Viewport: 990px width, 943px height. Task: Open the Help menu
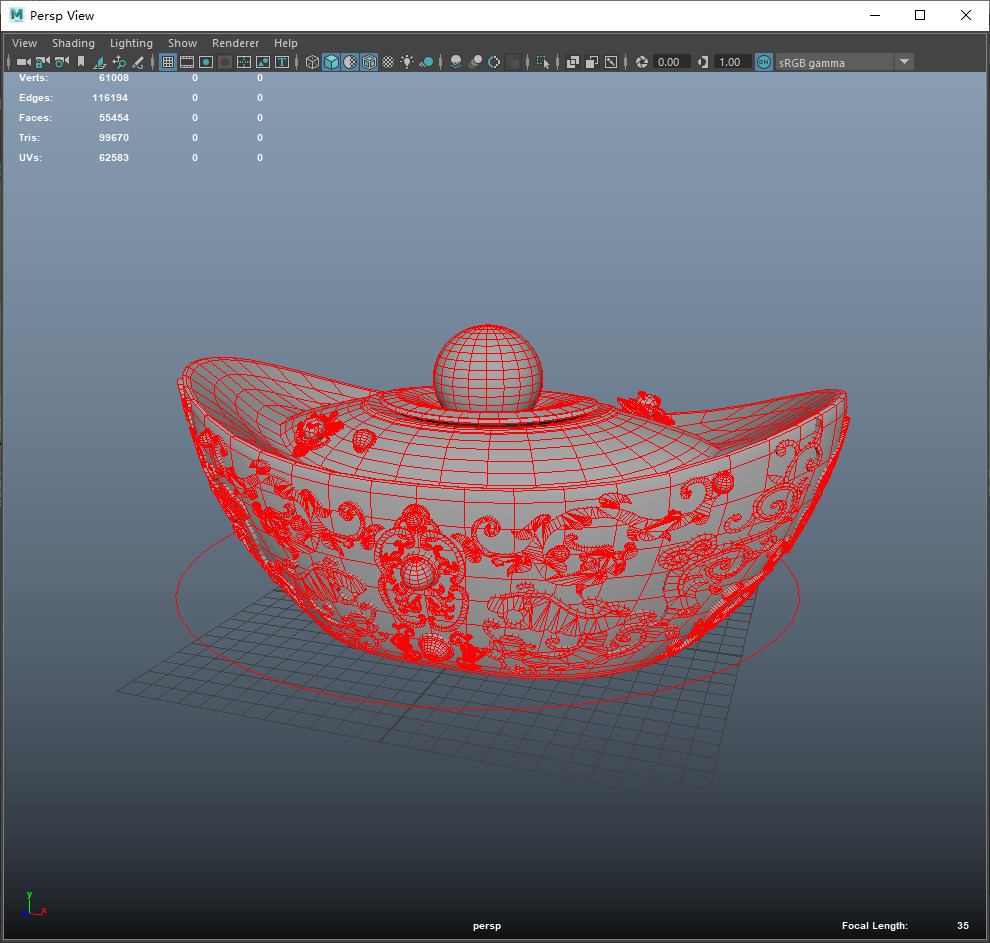[x=285, y=43]
